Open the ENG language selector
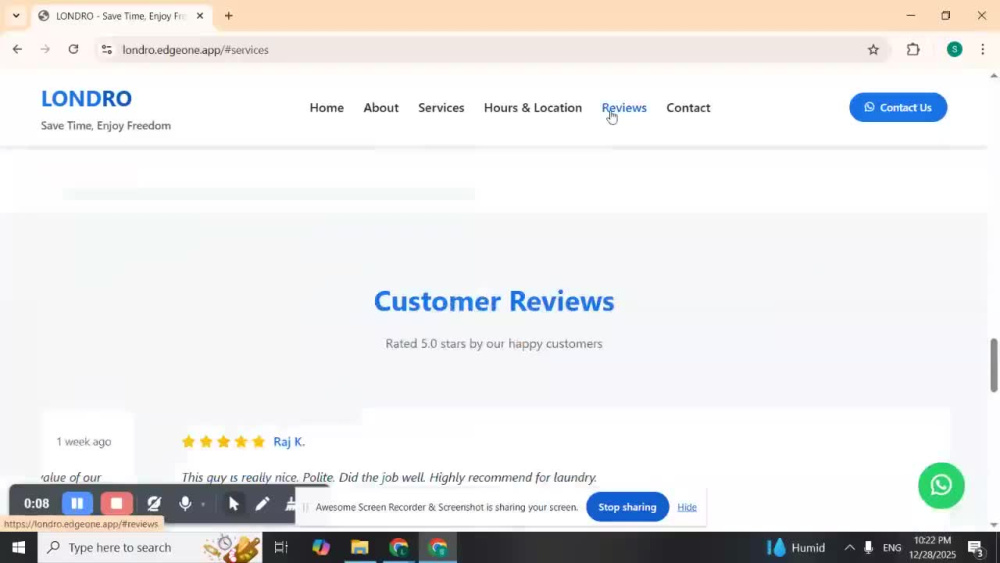The height and width of the screenshot is (563, 1000). (892, 547)
